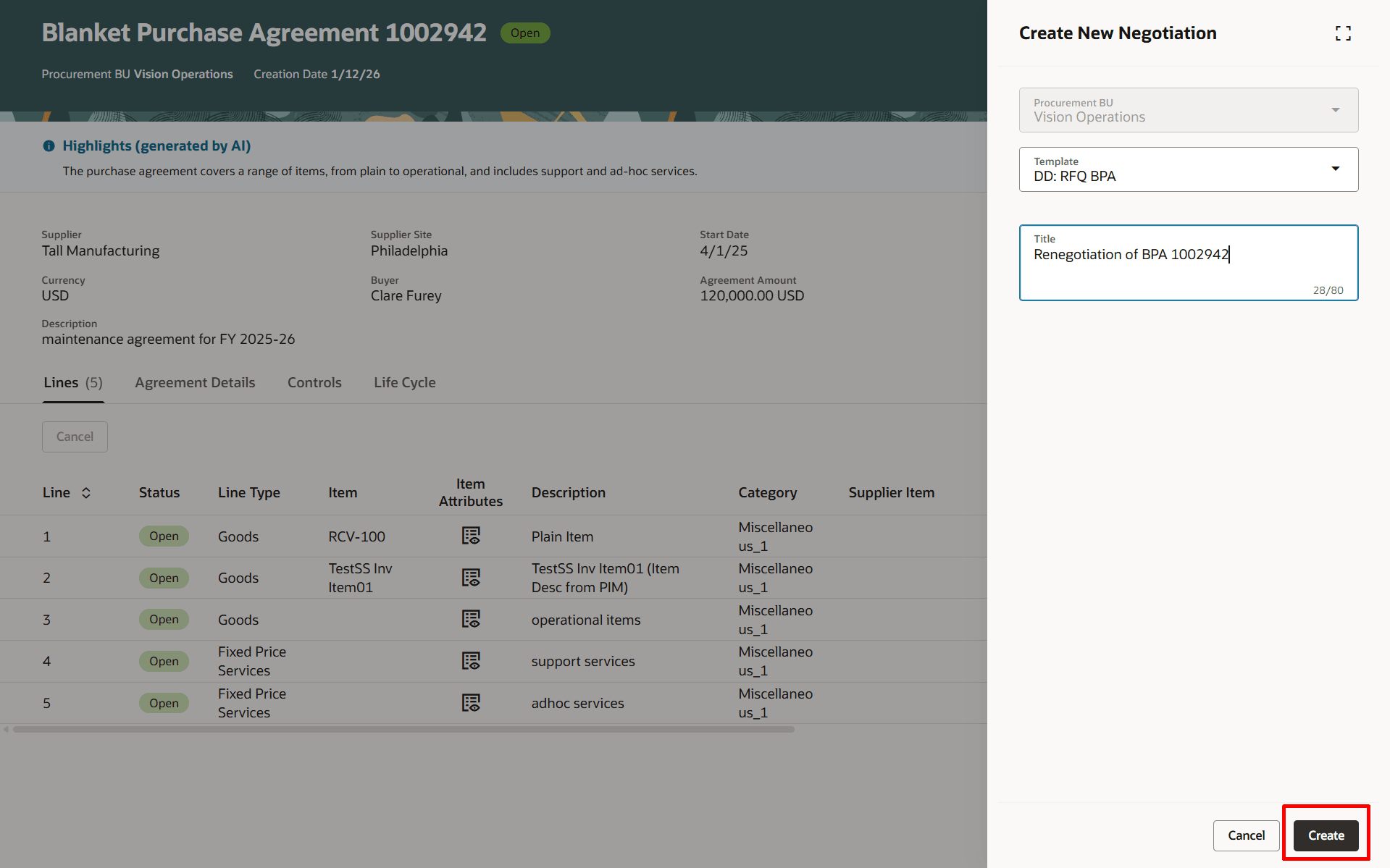Switch to the Agreement Details tab

[x=195, y=382]
